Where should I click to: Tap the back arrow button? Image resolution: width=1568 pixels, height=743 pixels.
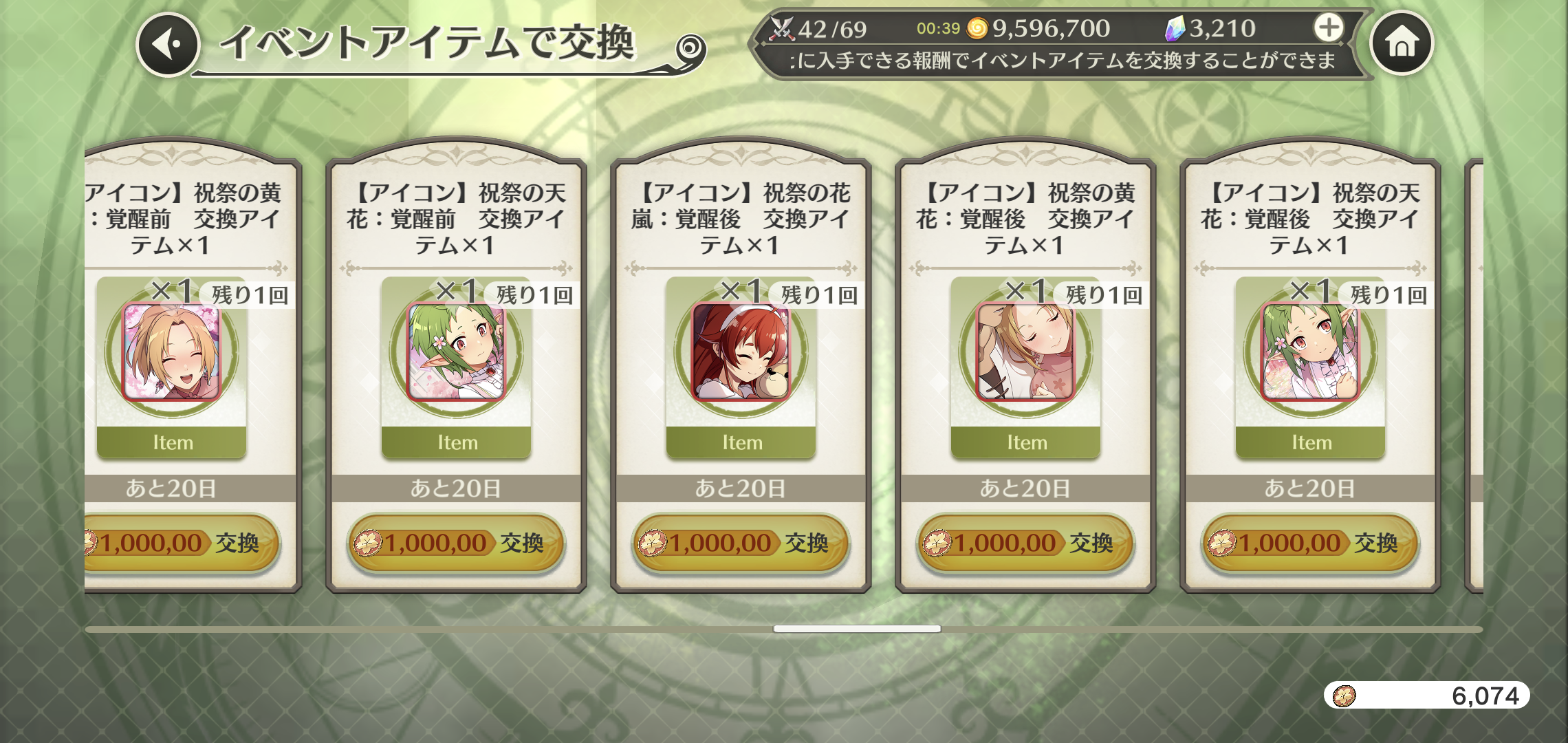[x=168, y=45]
